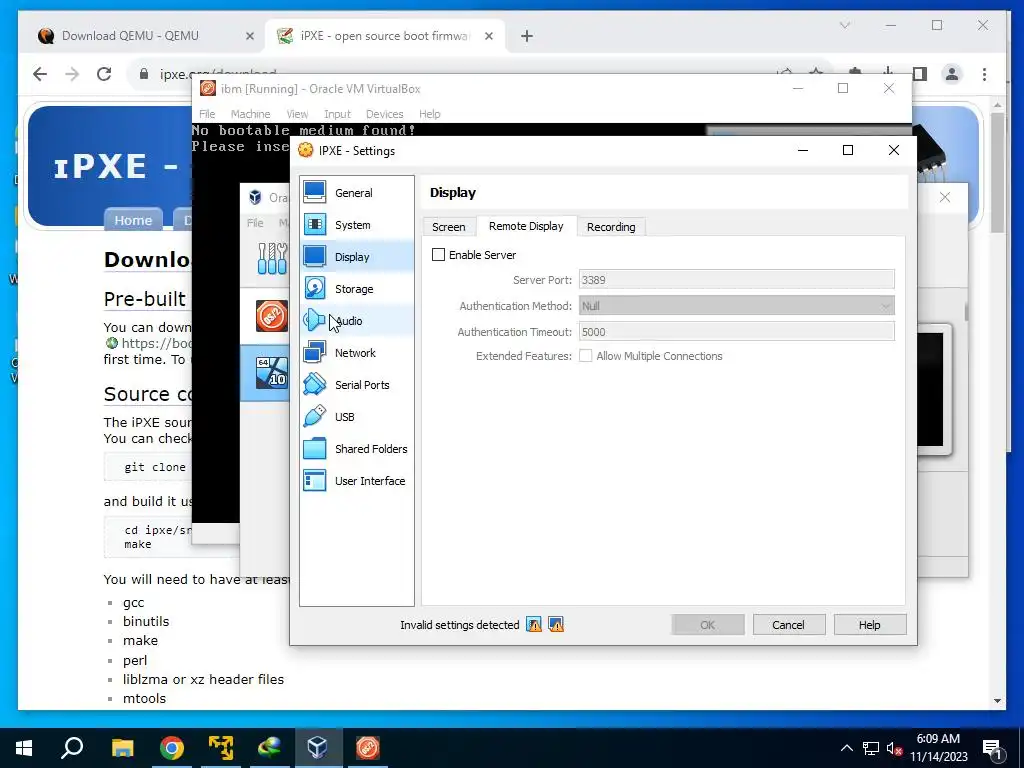1024x768 pixels.
Task: Switch to the Remote Display tab
Action: click(526, 226)
